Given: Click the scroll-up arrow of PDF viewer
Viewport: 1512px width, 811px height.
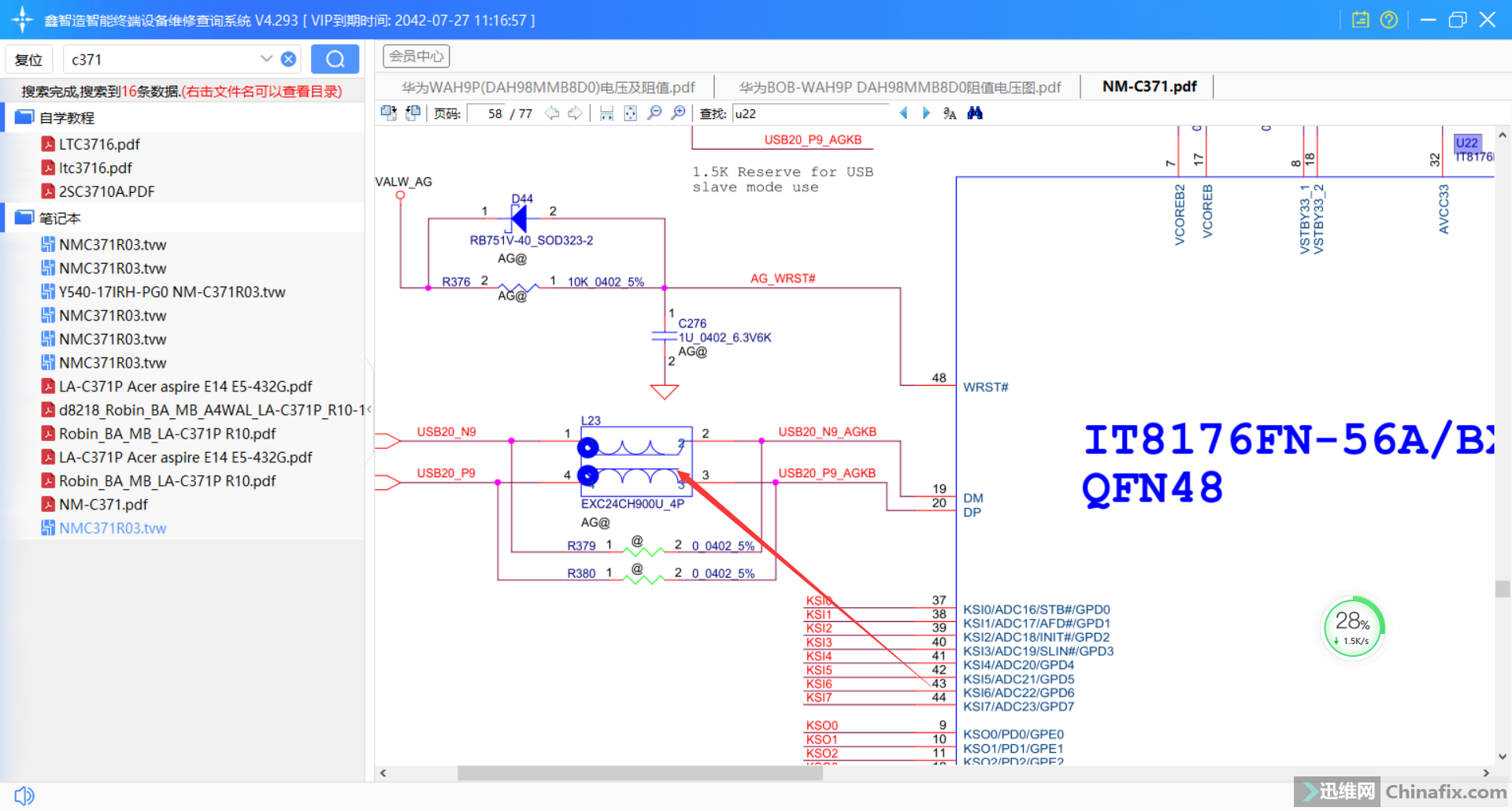Looking at the screenshot, I should (1503, 135).
